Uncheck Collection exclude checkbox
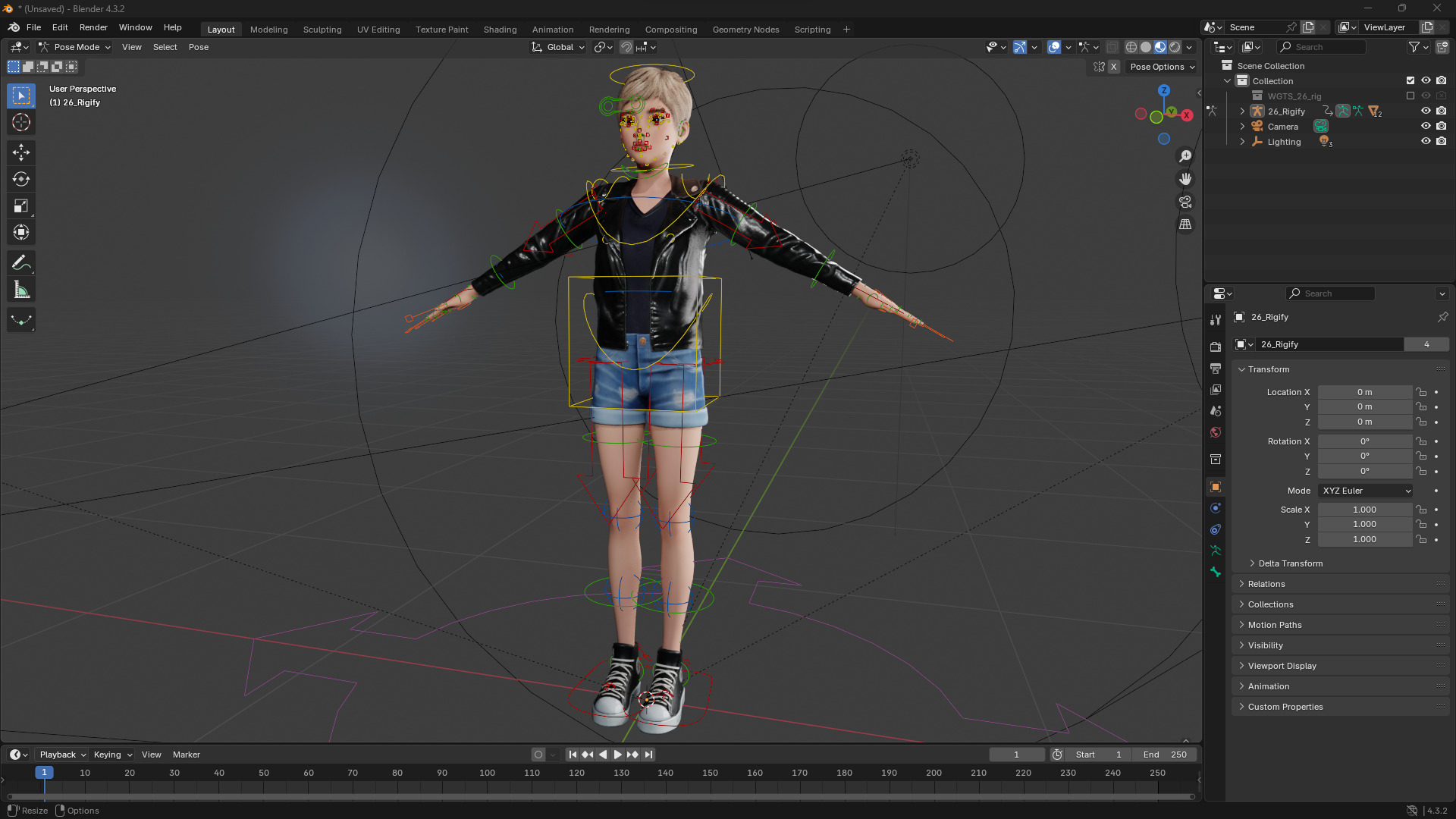Screen dimensions: 1456x819 pyautogui.click(x=1410, y=80)
